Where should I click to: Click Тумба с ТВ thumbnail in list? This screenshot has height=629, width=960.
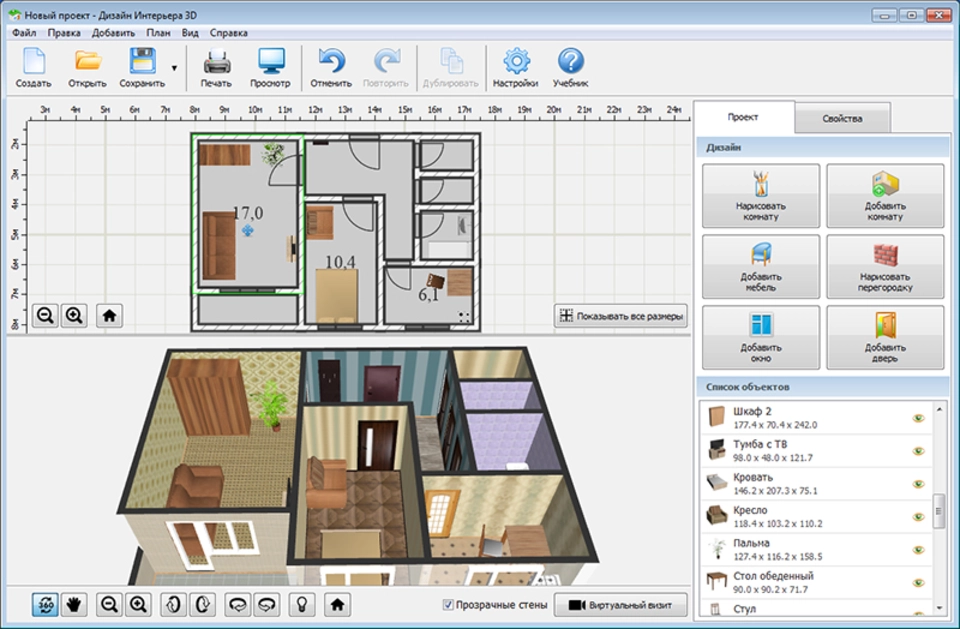pyautogui.click(x=716, y=450)
